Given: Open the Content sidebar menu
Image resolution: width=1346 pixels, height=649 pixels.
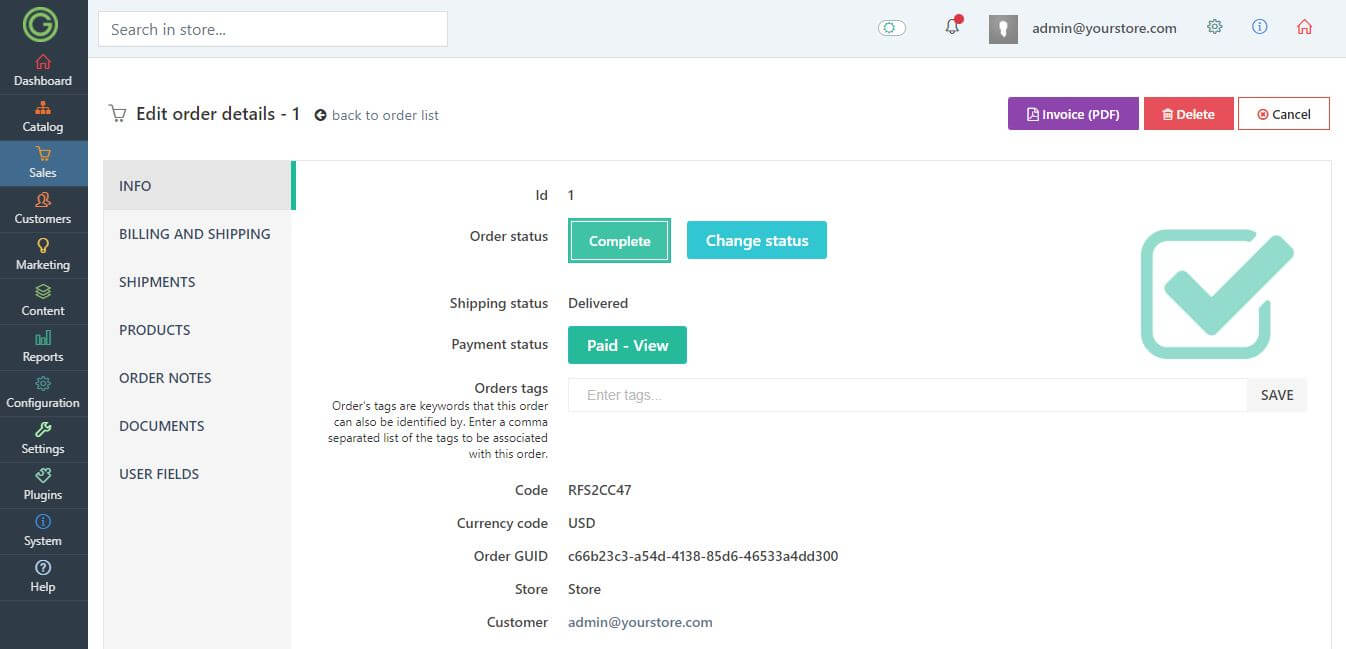Looking at the screenshot, I should point(43,301).
